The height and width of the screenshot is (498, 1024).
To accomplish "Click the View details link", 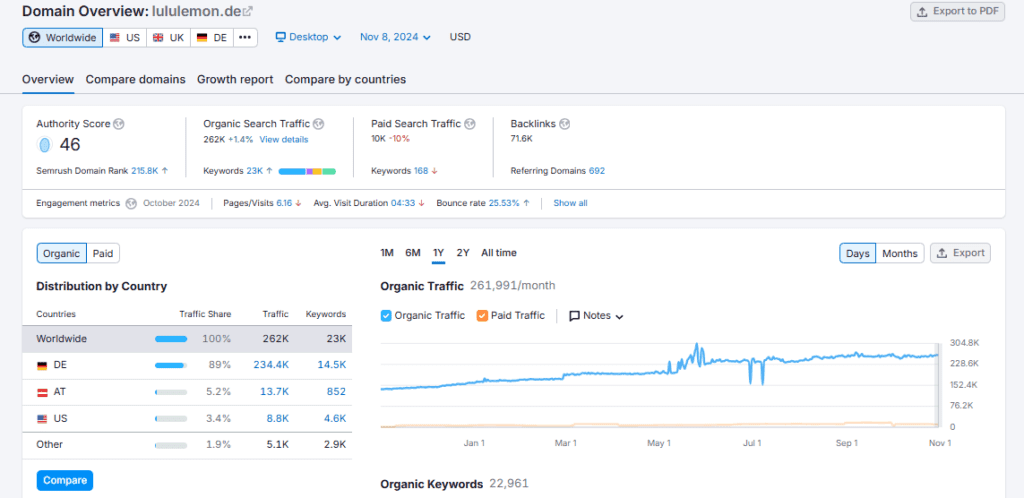I will pos(284,140).
